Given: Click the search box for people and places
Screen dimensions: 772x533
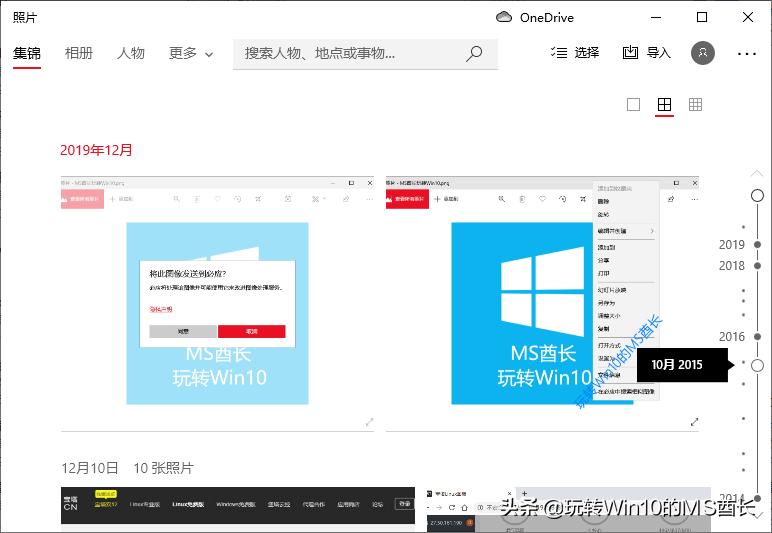Looking at the screenshot, I should click(365, 54).
